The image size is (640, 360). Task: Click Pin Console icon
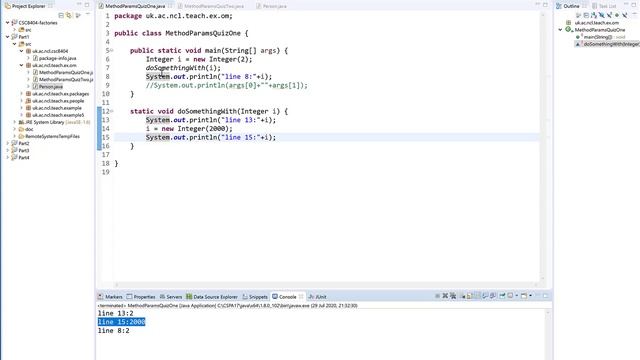point(502,296)
